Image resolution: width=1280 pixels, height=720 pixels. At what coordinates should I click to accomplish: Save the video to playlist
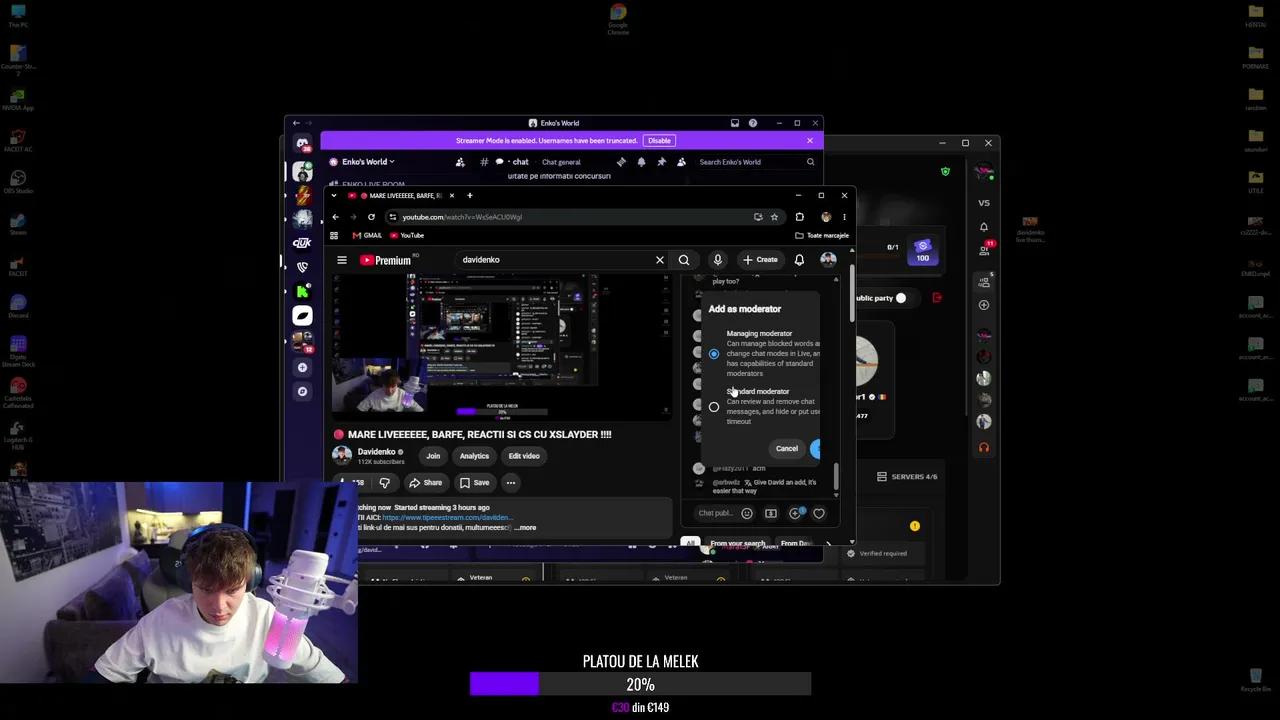474,483
